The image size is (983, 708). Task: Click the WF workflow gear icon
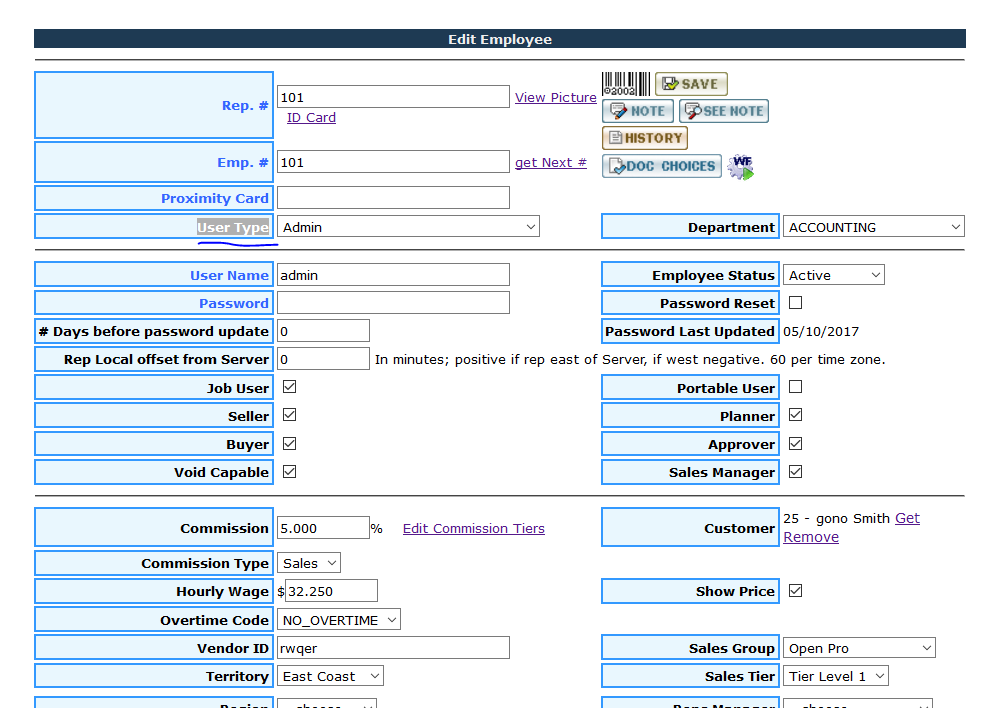(x=741, y=166)
